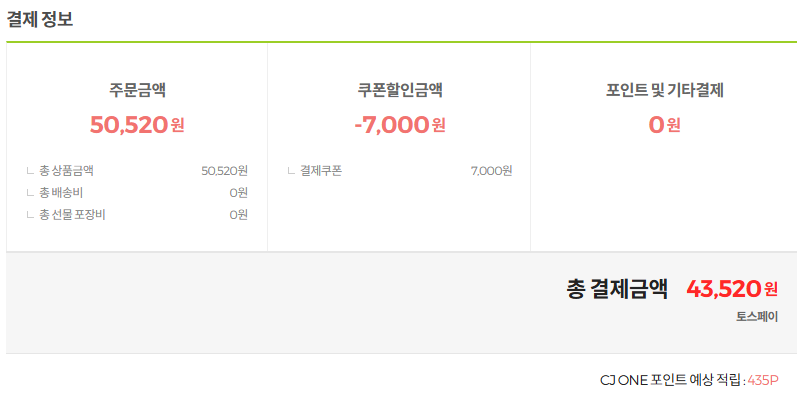Select the 총 선물 포장비 row label

72,215
